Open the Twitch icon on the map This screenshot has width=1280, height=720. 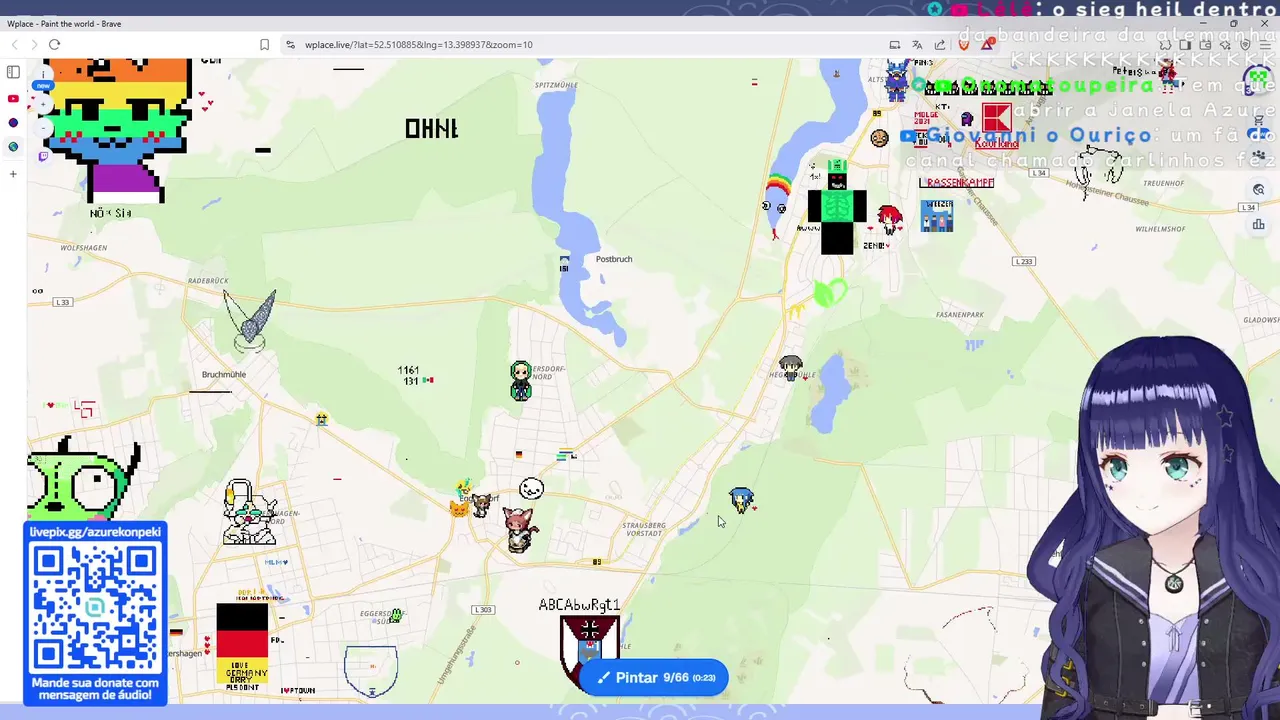(x=43, y=156)
